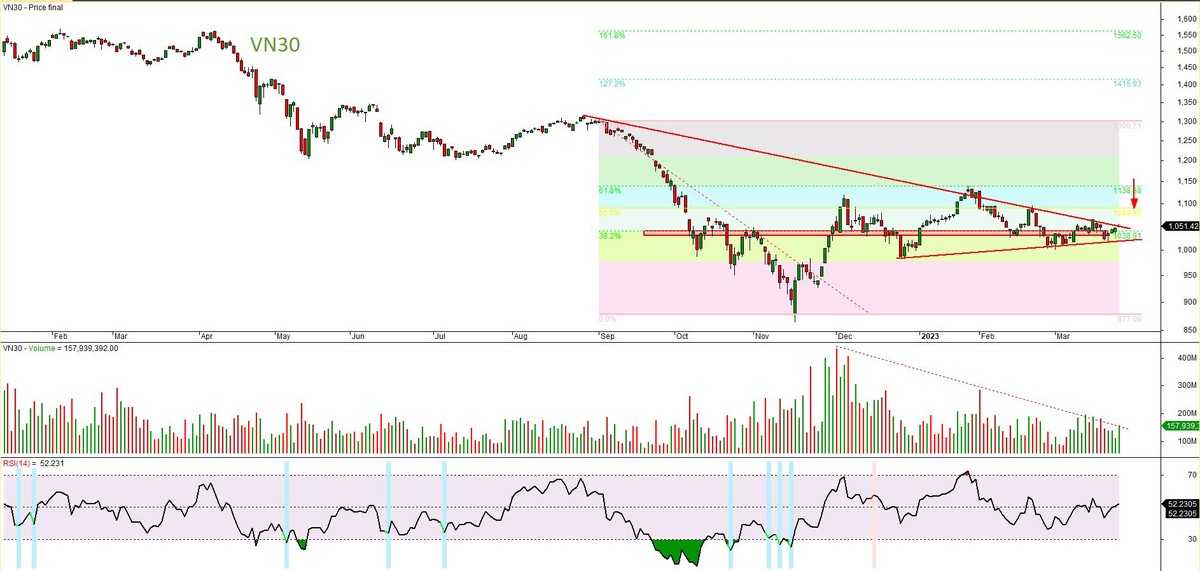Select the green VN30 text annotation
Image resolution: width=1200 pixels, height=571 pixels.
[x=274, y=45]
